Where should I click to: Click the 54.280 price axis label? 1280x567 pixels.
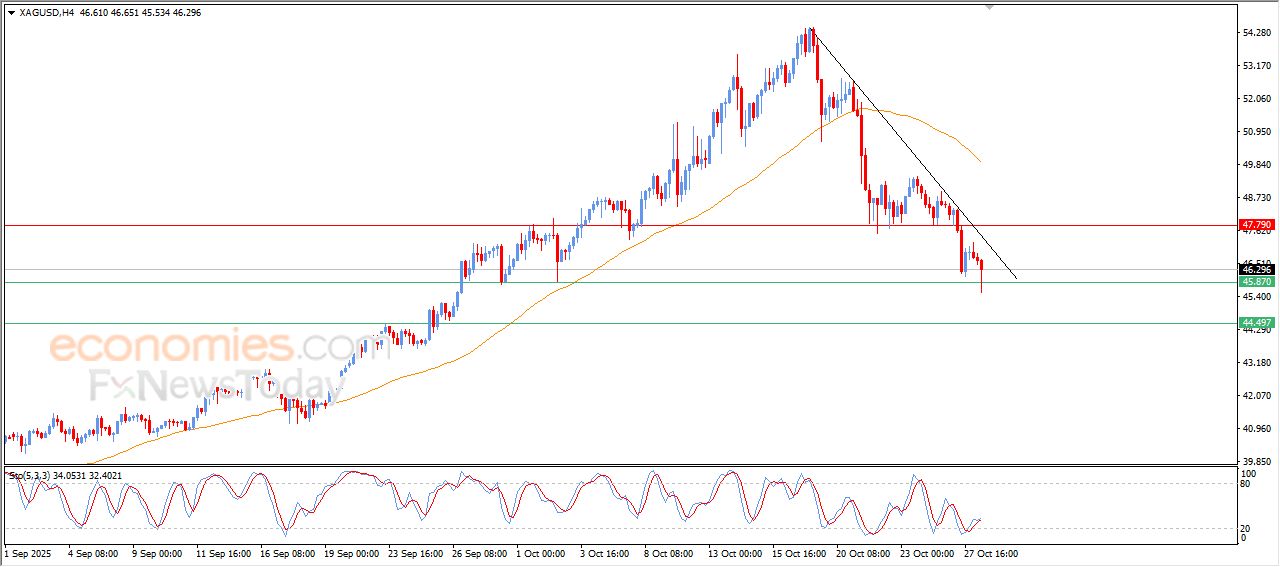pos(1256,33)
